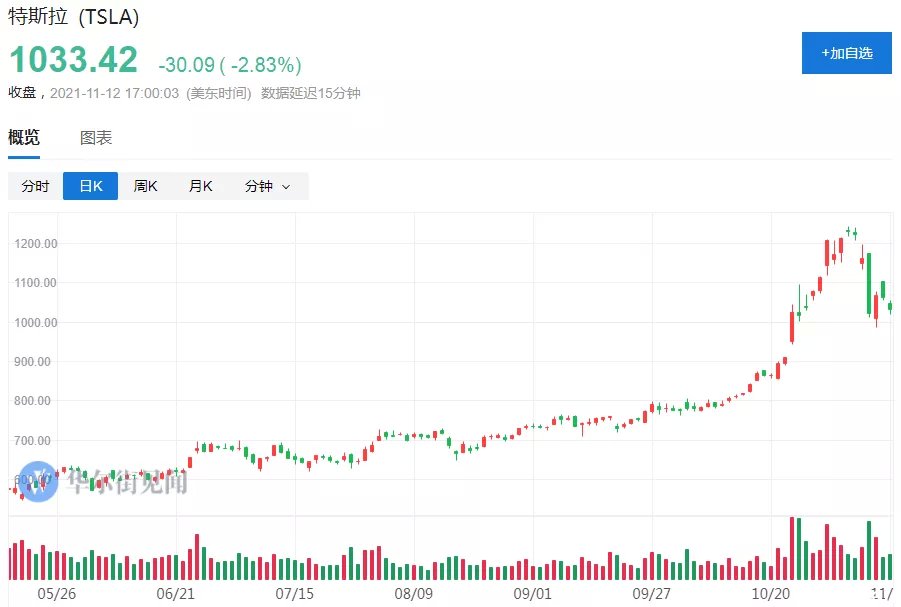Select the 分时 intraday chart view
Screen dimensions: 901x607
tap(35, 186)
